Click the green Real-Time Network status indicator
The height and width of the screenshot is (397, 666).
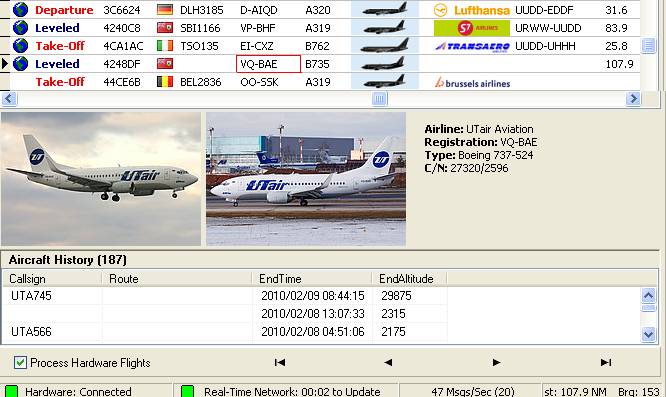pos(187,391)
